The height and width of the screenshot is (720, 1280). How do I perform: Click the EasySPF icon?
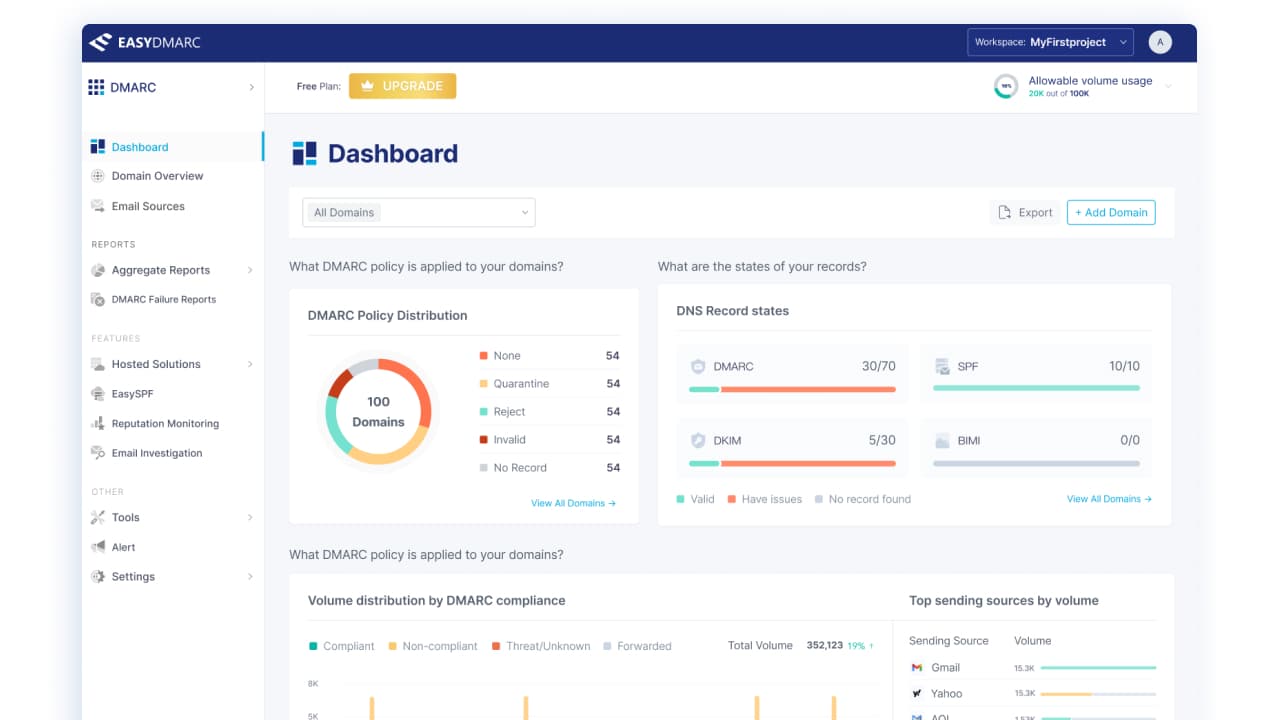(98, 394)
